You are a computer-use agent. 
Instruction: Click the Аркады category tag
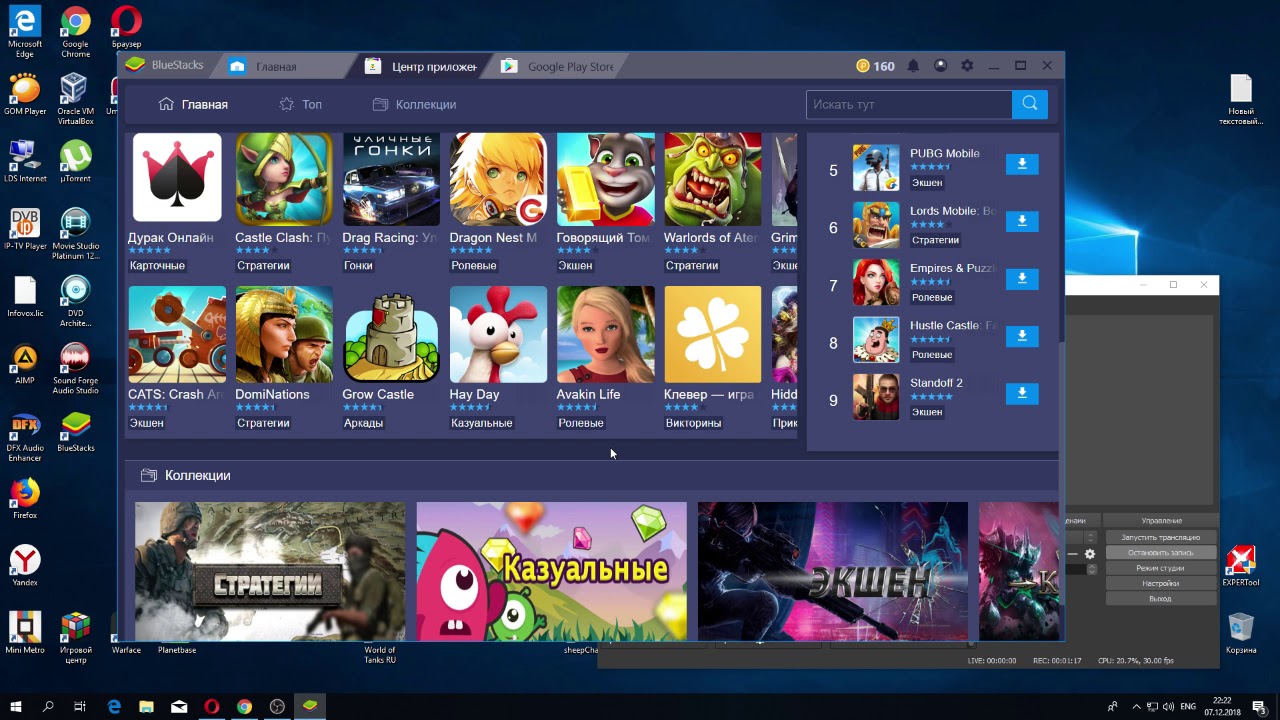coord(364,423)
